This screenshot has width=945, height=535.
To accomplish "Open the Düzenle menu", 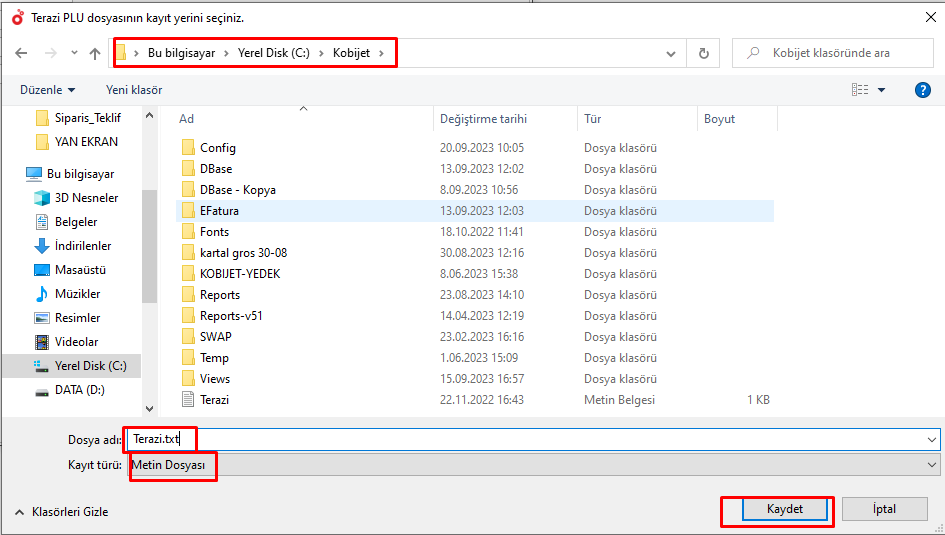I will (x=48, y=90).
